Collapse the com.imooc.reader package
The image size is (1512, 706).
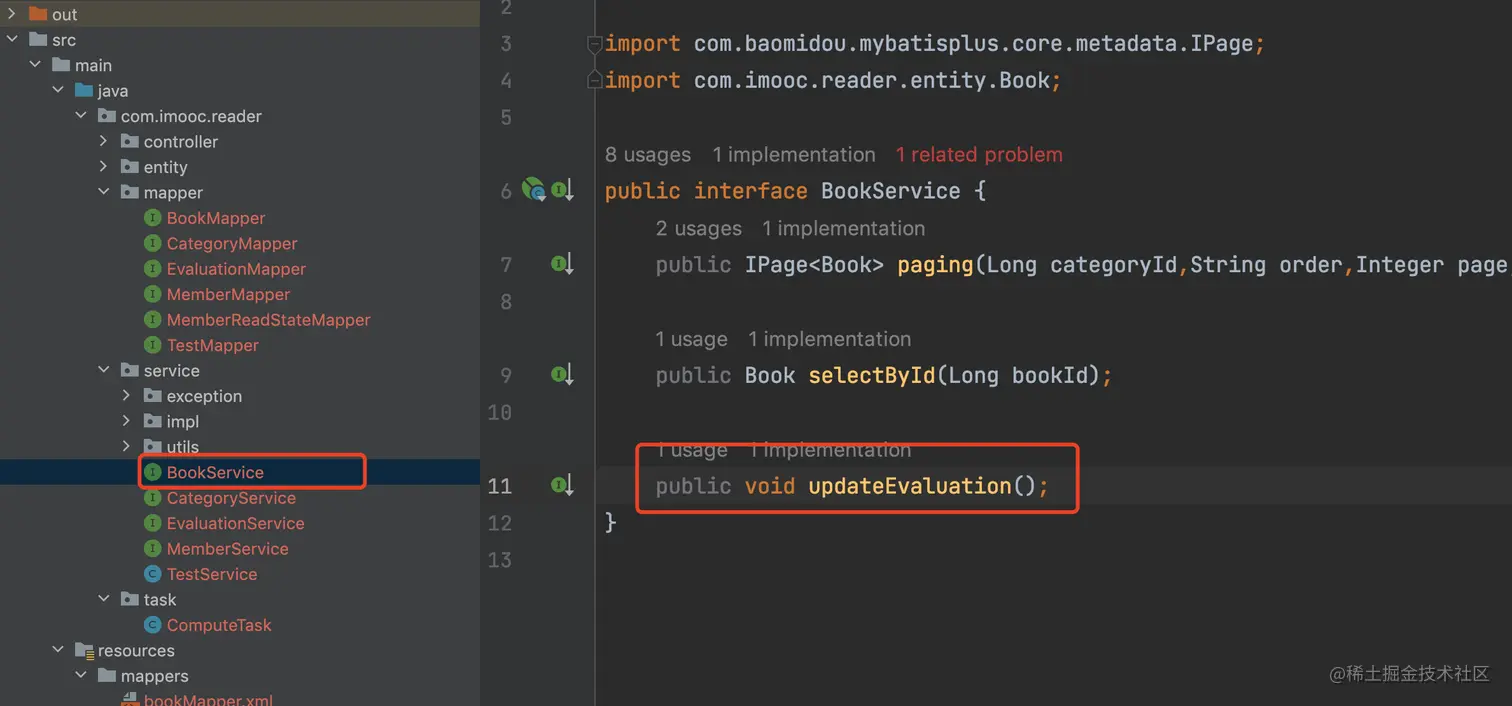tap(81, 116)
